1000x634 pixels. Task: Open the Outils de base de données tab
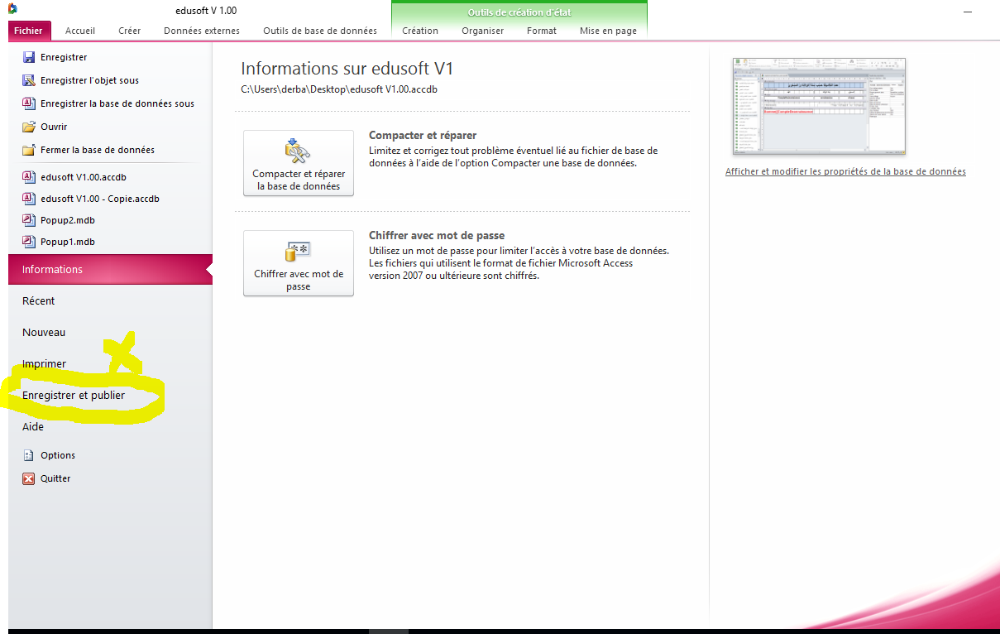(x=320, y=31)
